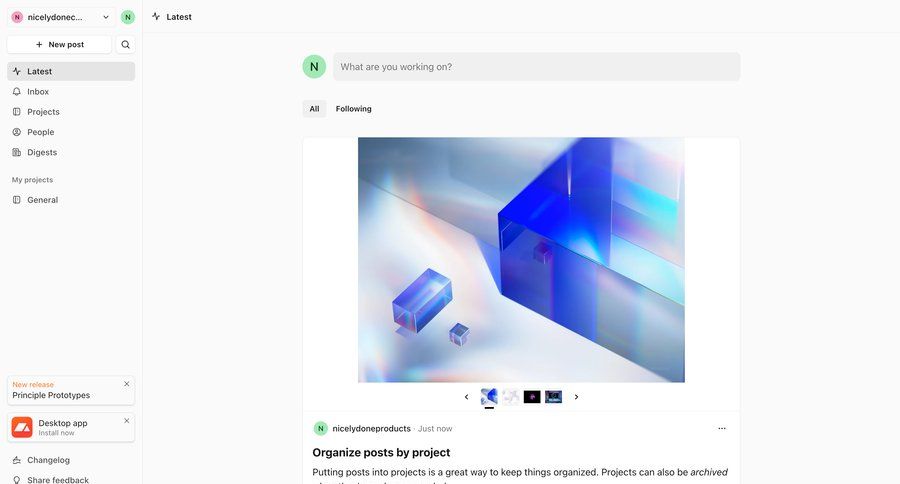Dismiss the Desktop app banner
The image size is (900, 484).
coord(127,421)
